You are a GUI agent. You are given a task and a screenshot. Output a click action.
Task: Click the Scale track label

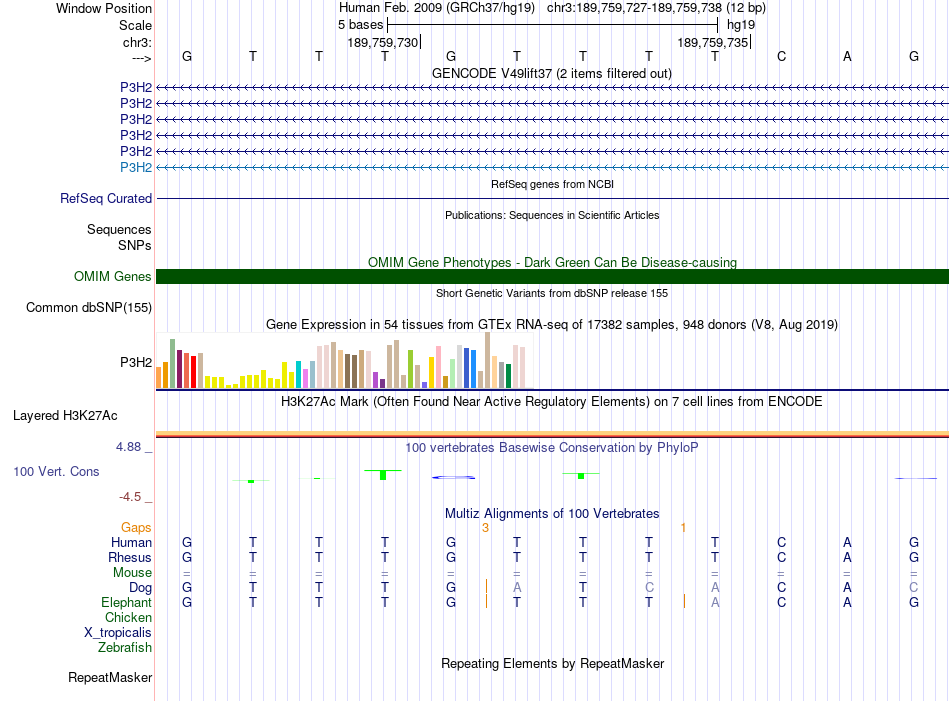[135, 25]
